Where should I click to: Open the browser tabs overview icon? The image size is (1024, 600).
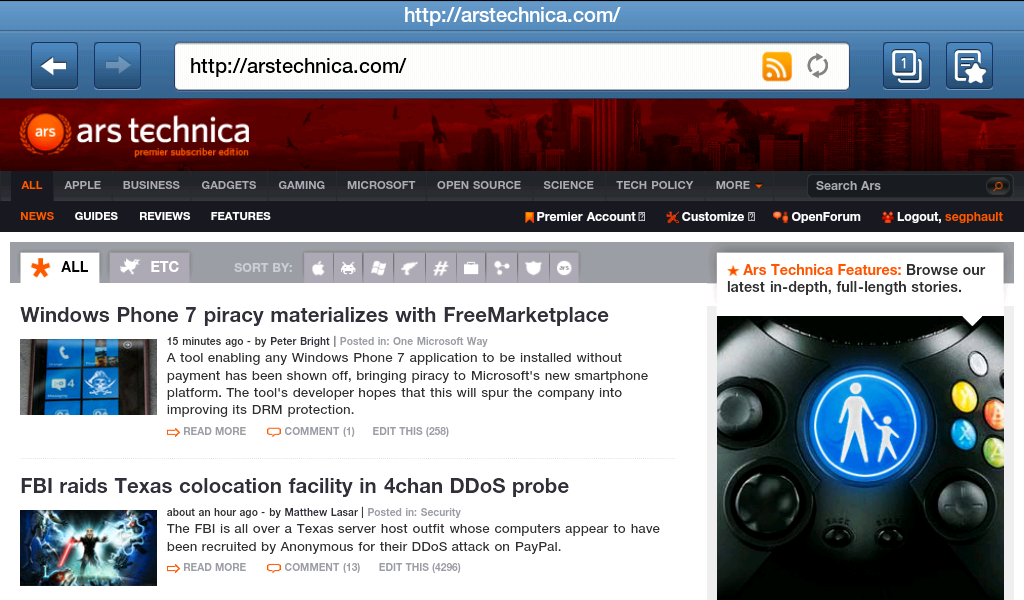(906, 65)
